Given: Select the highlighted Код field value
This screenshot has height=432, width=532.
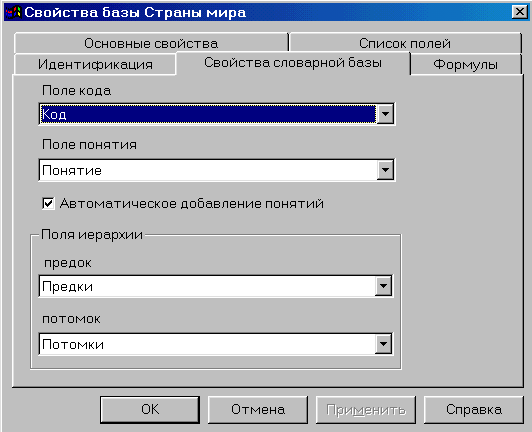Looking at the screenshot, I should [208, 114].
